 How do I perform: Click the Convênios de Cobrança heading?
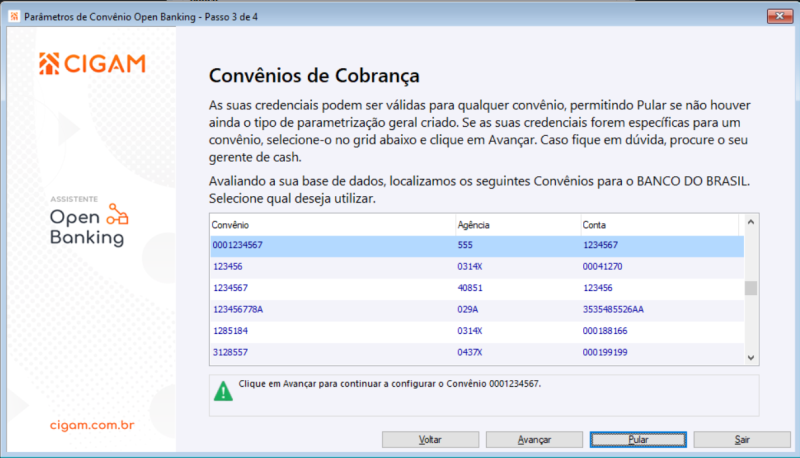point(314,75)
